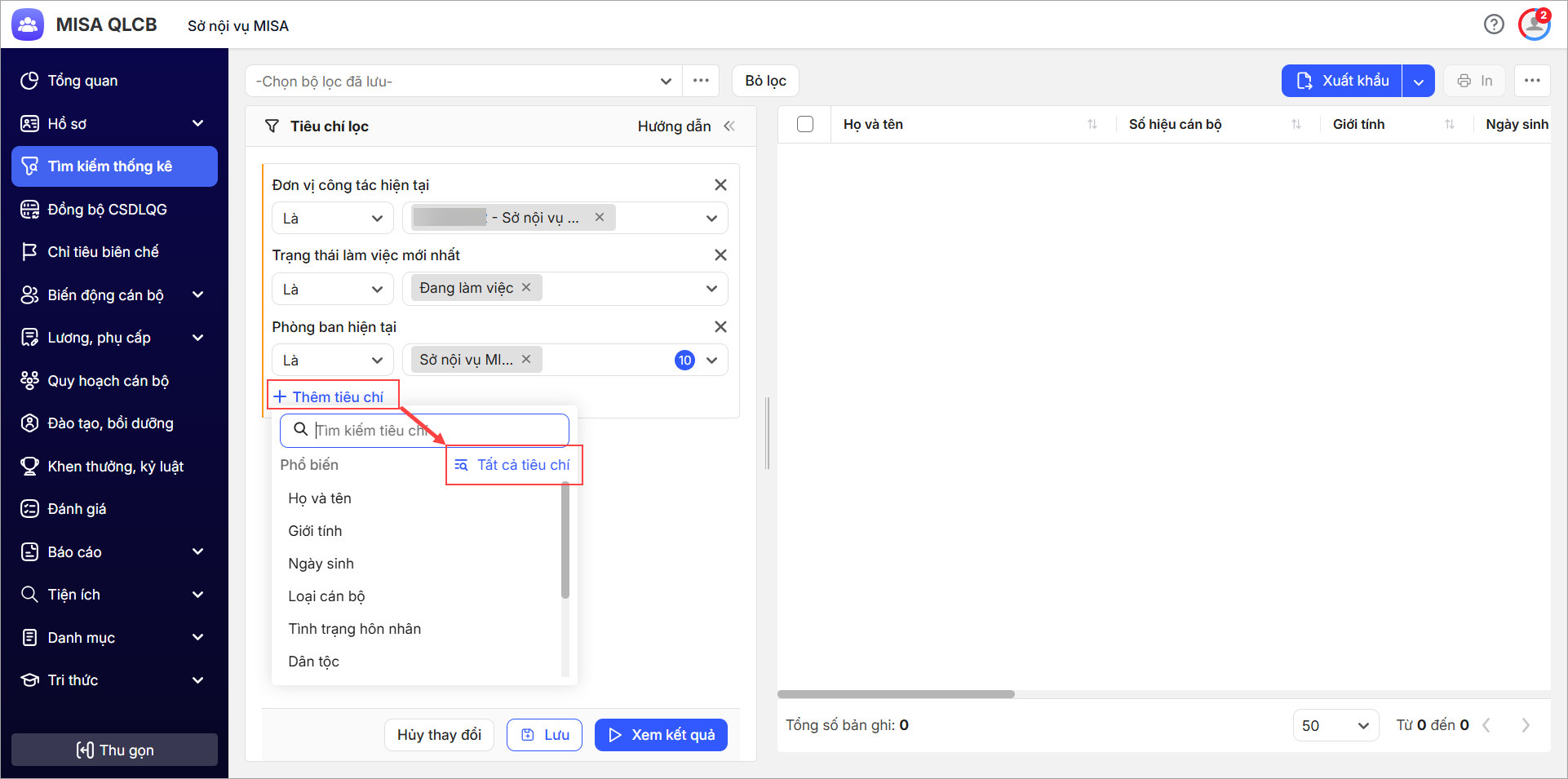The image size is (1568, 779).
Task: Click the horizontal table scrollbar
Action: (x=896, y=694)
